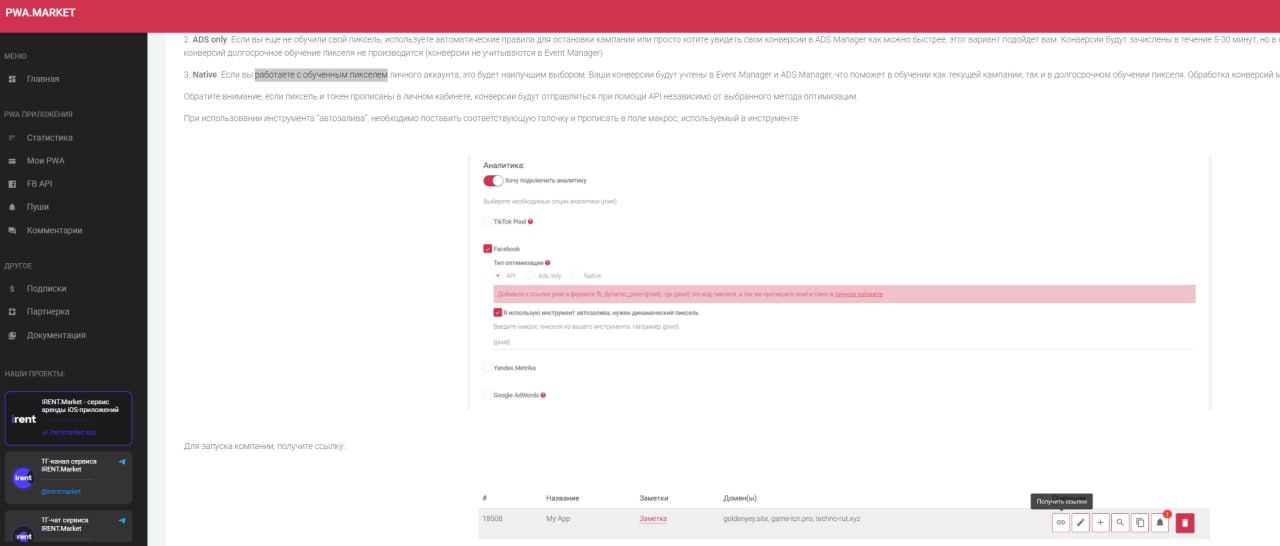Screen dimensions: 1280x546
Task: Click the Для запуска компании text line
Action: (264, 446)
